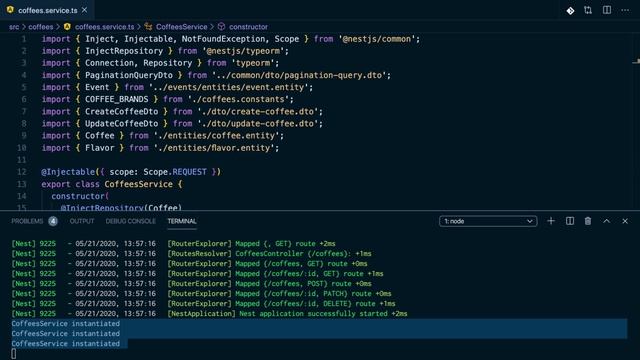The width and height of the screenshot is (640, 360).
Task: Click the class symbol icon in breadcrumb
Action: [x=149, y=27]
